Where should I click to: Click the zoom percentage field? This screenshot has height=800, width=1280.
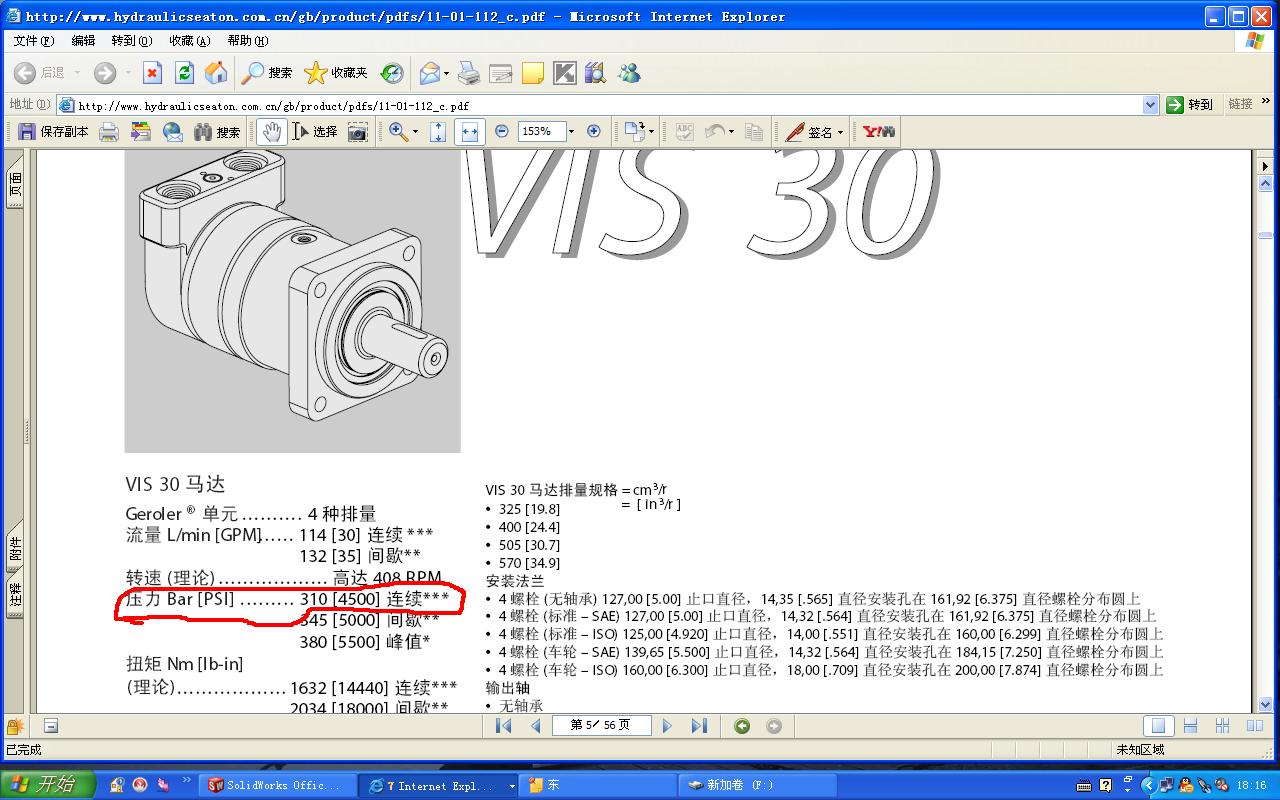[x=541, y=132]
